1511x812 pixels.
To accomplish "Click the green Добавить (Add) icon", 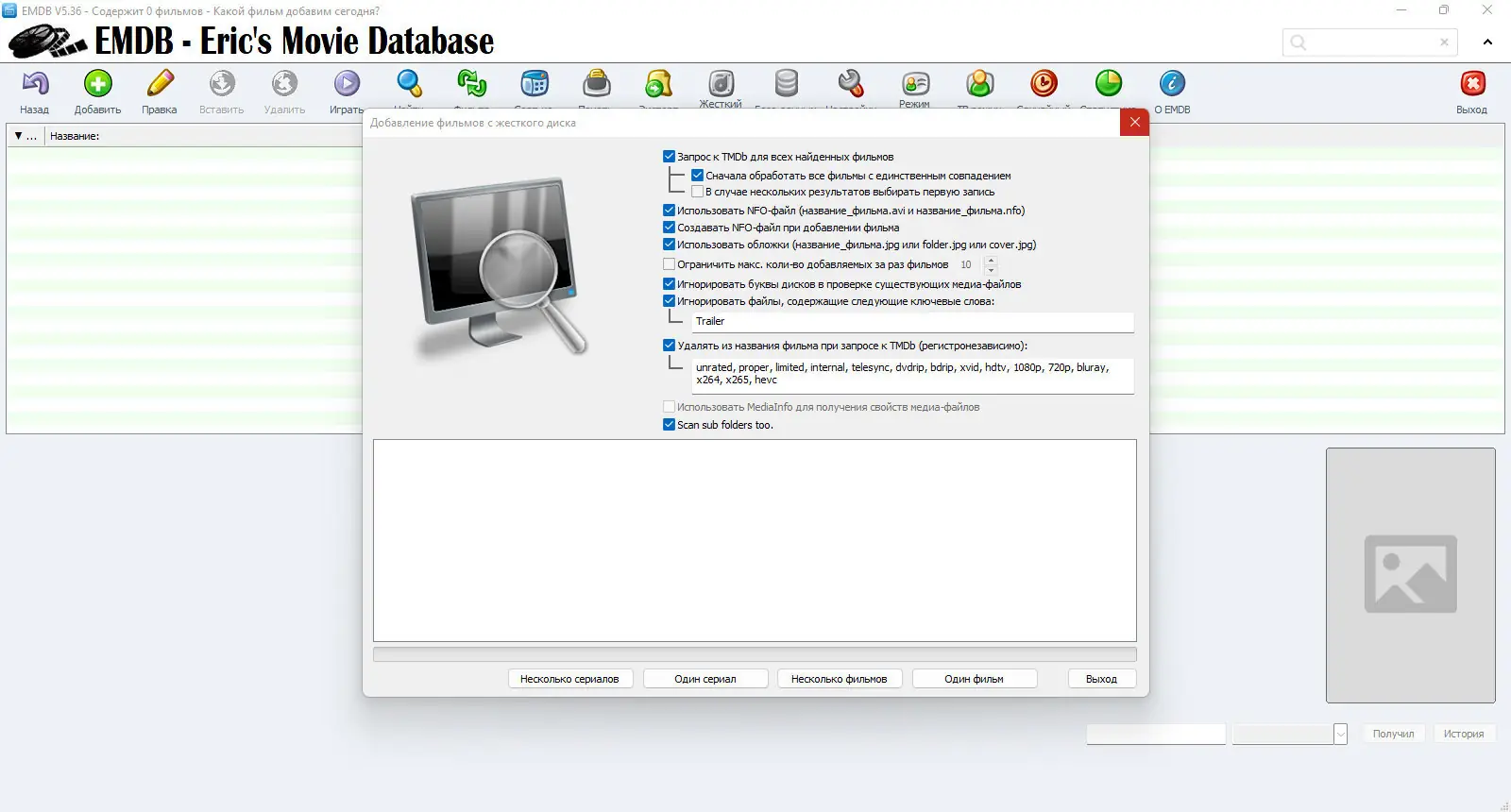I will 97,84.
